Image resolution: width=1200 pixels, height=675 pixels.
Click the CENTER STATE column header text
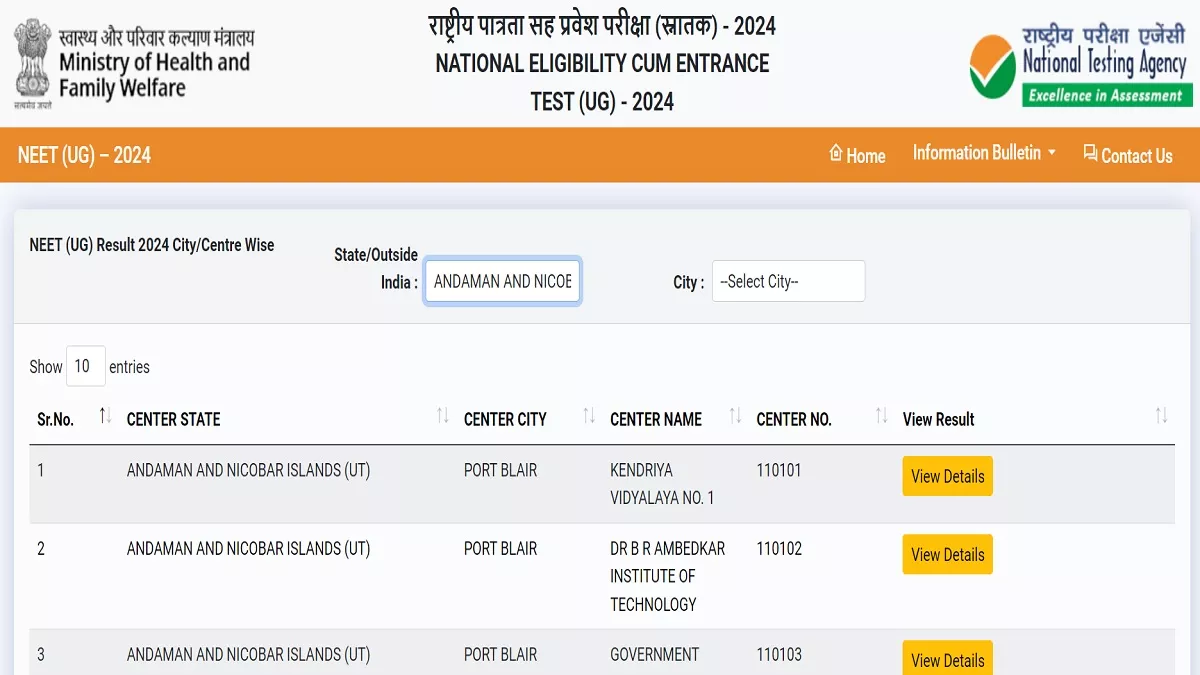tap(173, 419)
